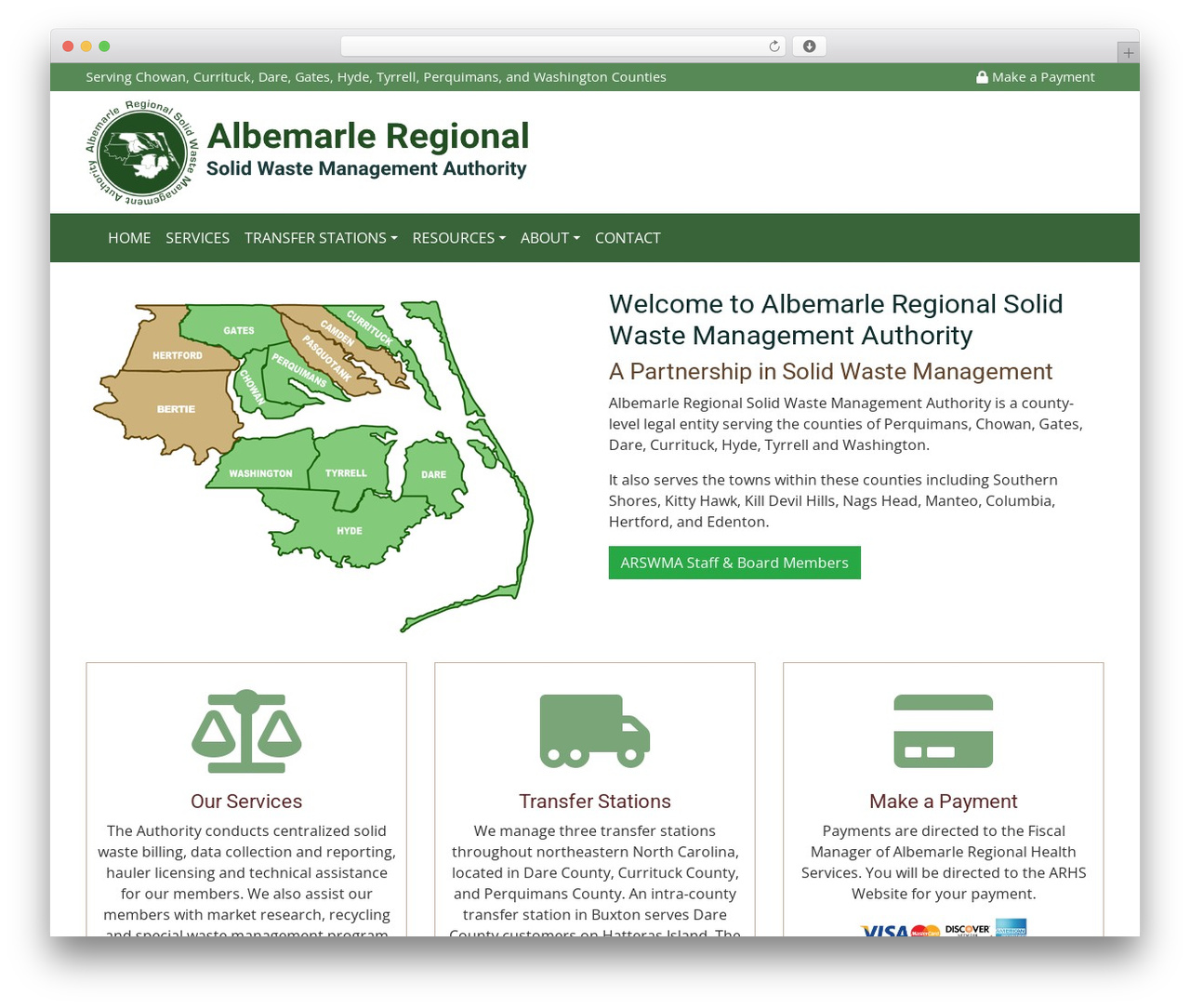Click the lock icon beside Make a Payment
This screenshot has height=1008, width=1190.
(982, 77)
